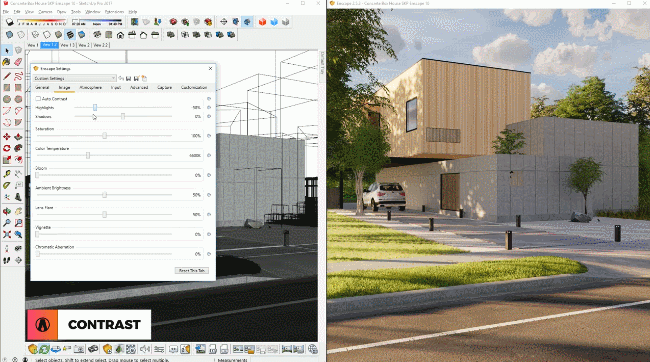This screenshot has height=362, width=650.
Task: Open the Custom Settings preset dropdown
Action: click(75, 78)
